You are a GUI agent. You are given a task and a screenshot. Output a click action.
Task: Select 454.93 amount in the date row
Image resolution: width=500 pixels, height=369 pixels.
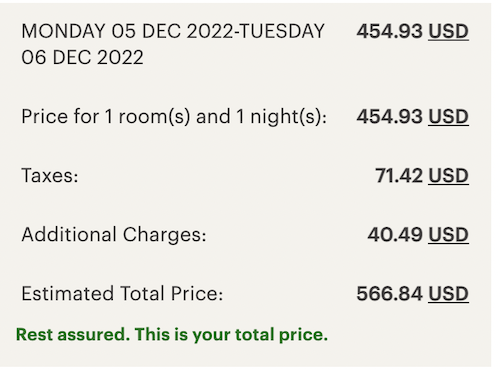(390, 31)
